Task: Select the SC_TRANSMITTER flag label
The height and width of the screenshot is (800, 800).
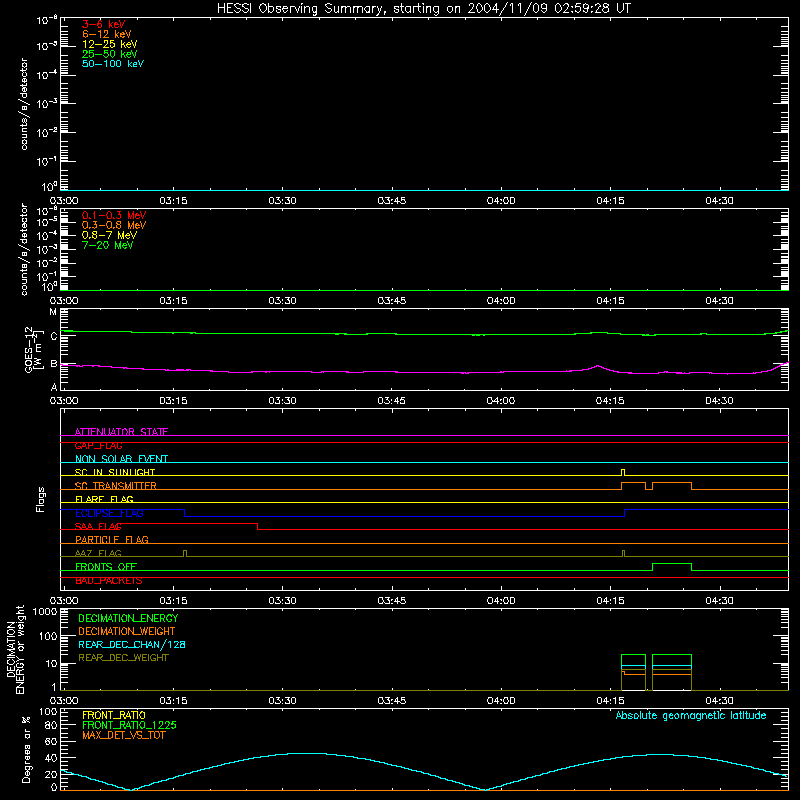Action: (115, 486)
